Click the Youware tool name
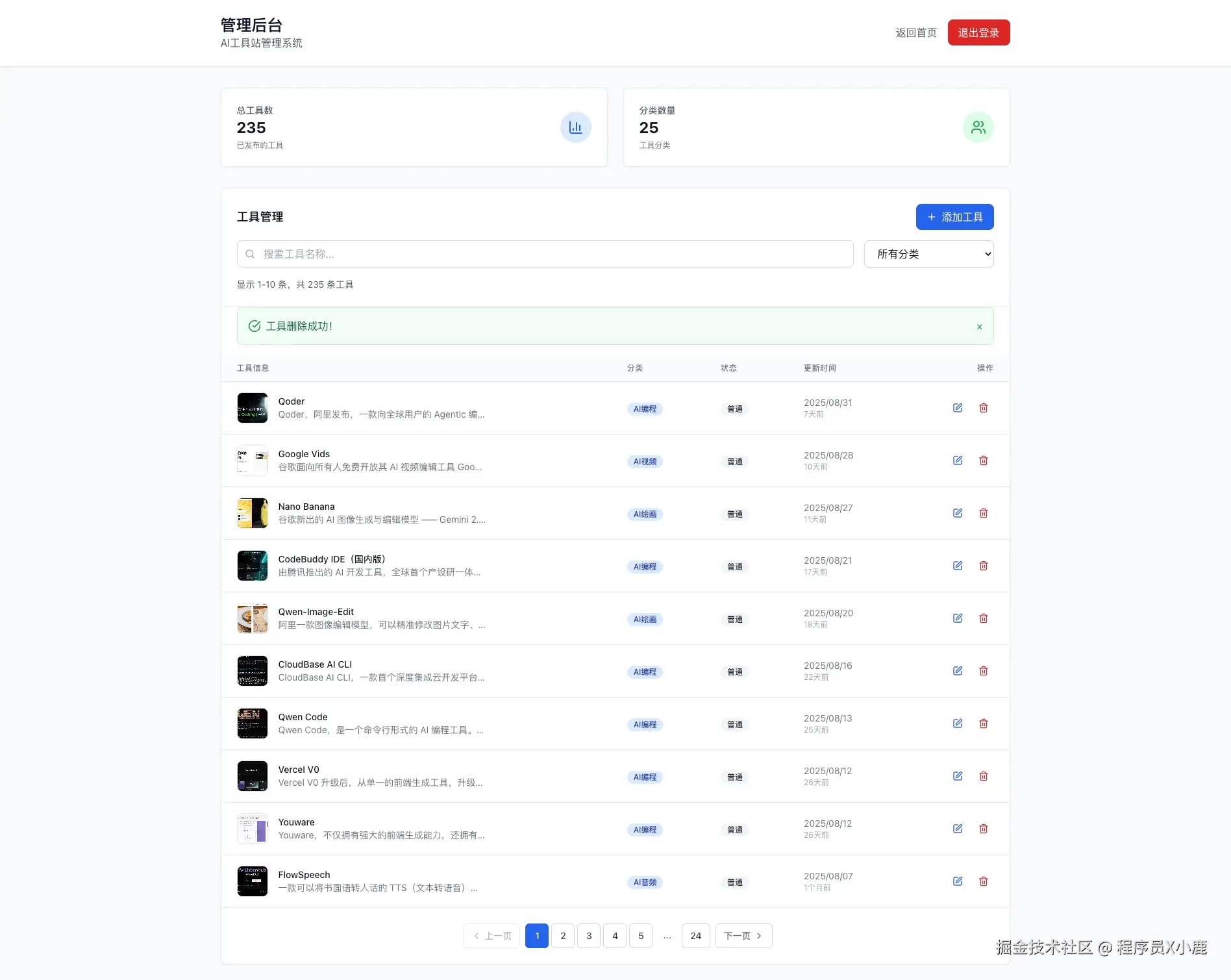 pos(296,822)
